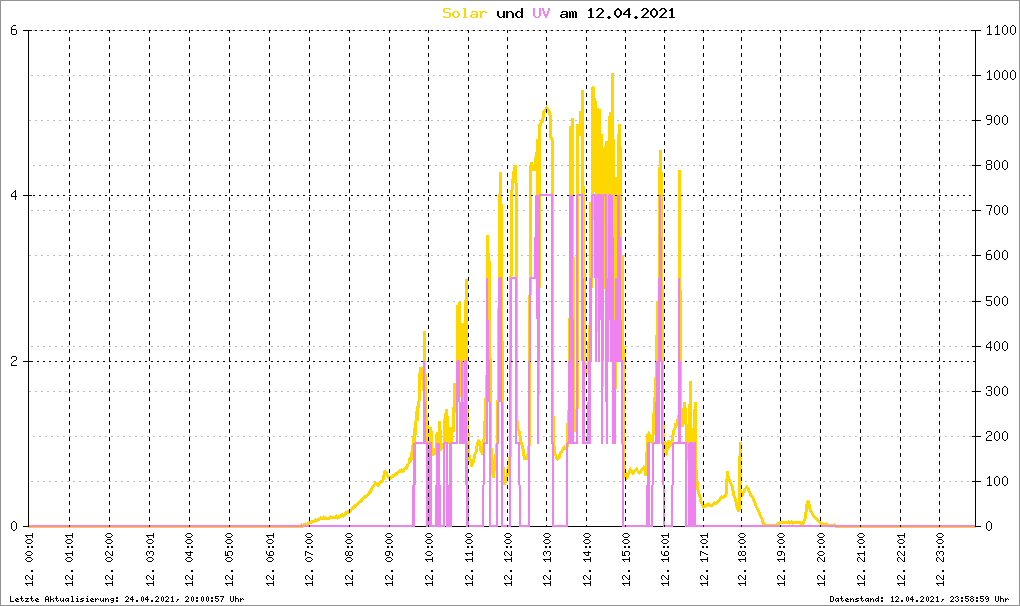This screenshot has height=606, width=1020.
Task: Select the time label "12. 09:00"
Action: [x=389, y=559]
